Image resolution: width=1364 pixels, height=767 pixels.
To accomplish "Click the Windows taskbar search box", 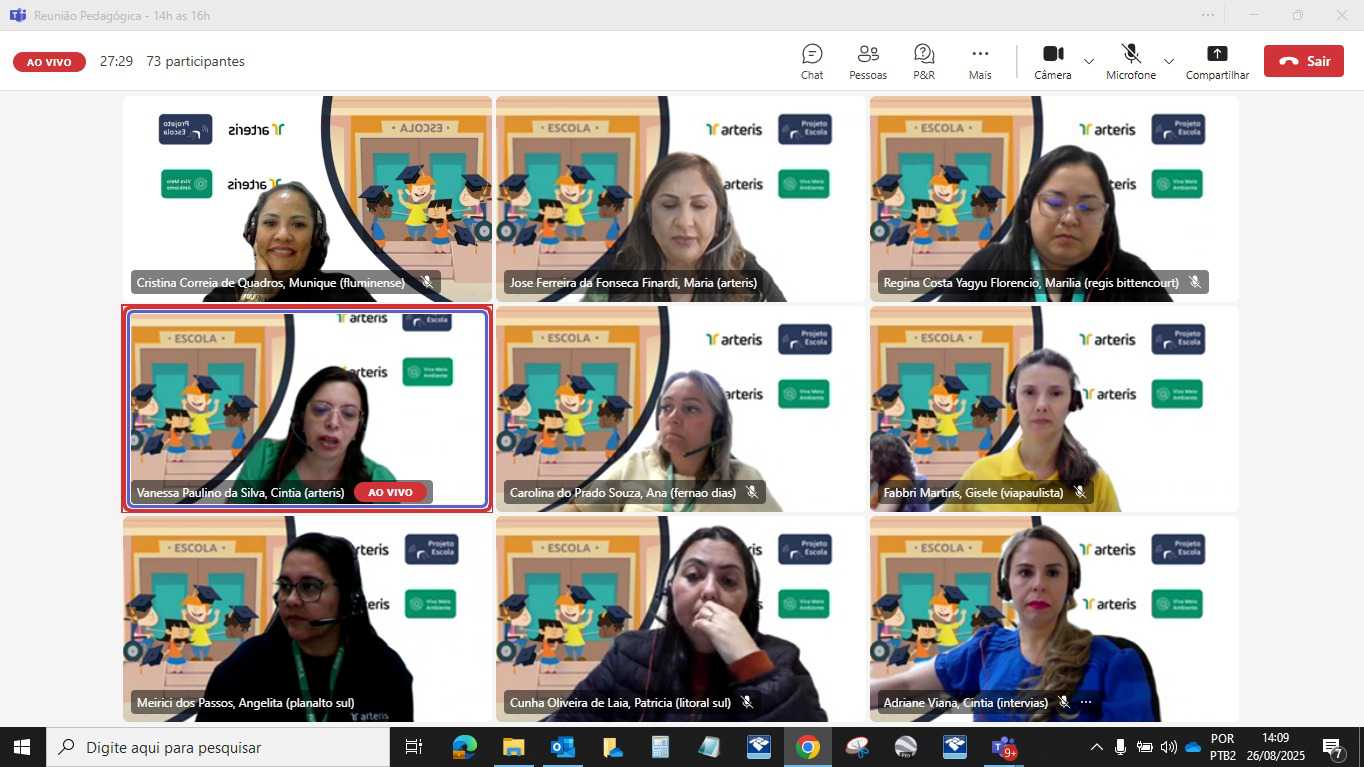I will pos(220,747).
